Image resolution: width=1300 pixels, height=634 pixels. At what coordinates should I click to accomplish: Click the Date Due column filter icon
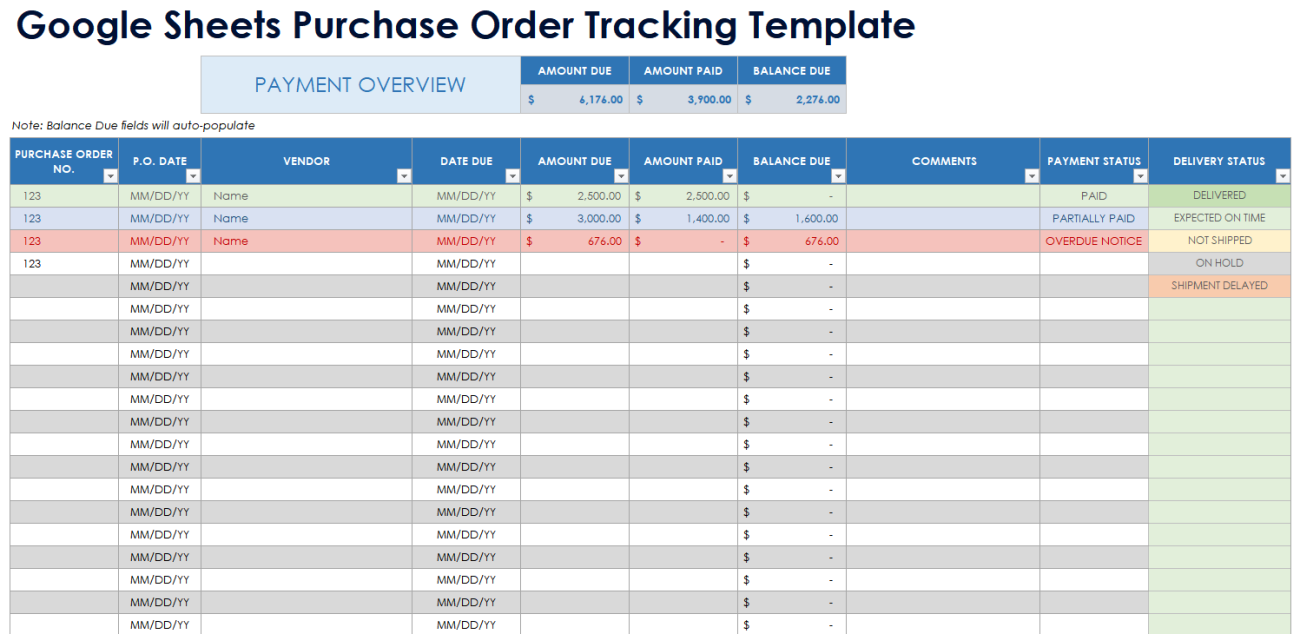pos(512,175)
